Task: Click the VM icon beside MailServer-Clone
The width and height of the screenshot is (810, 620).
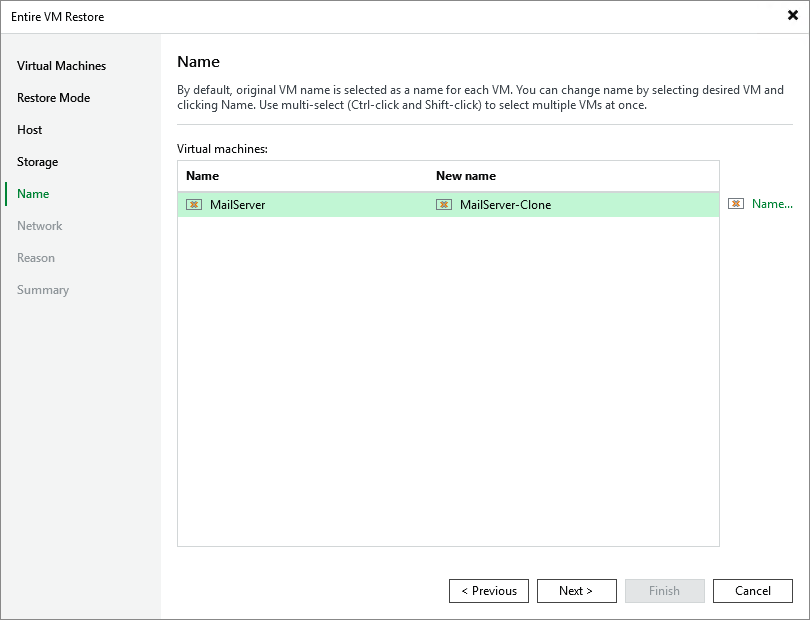Action: [442, 204]
